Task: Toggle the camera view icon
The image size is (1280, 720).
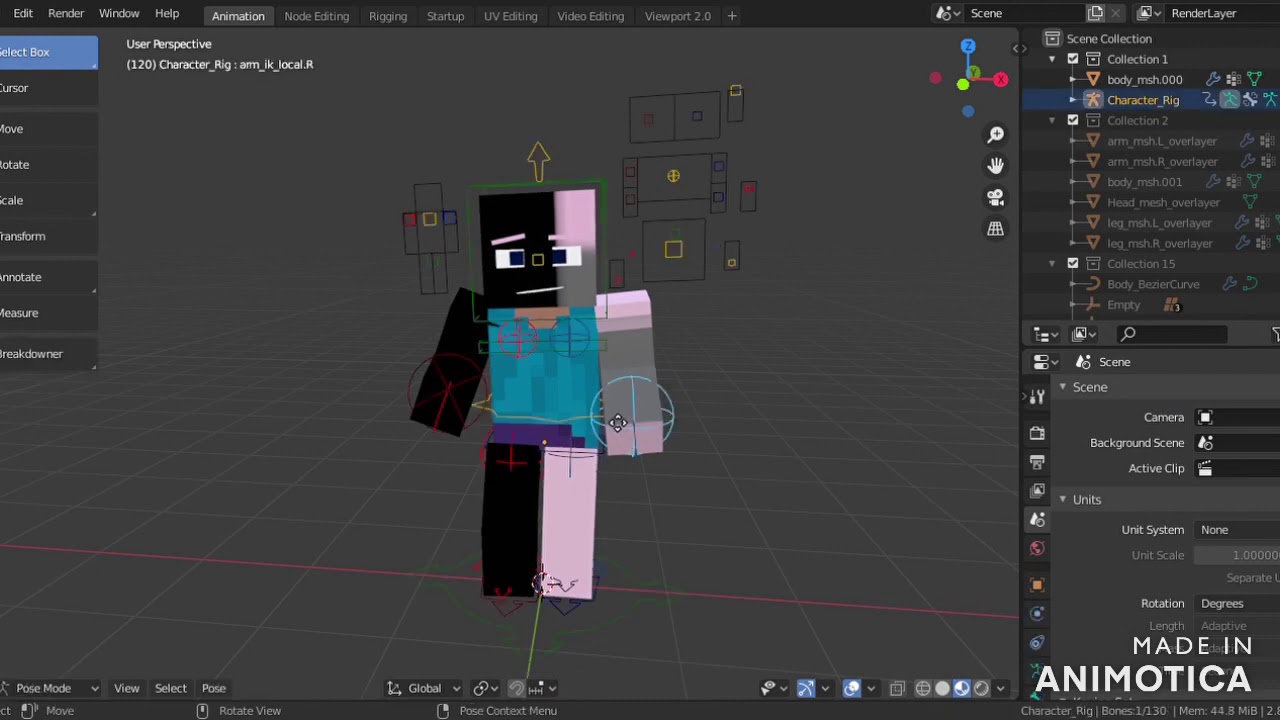Action: pyautogui.click(x=995, y=197)
